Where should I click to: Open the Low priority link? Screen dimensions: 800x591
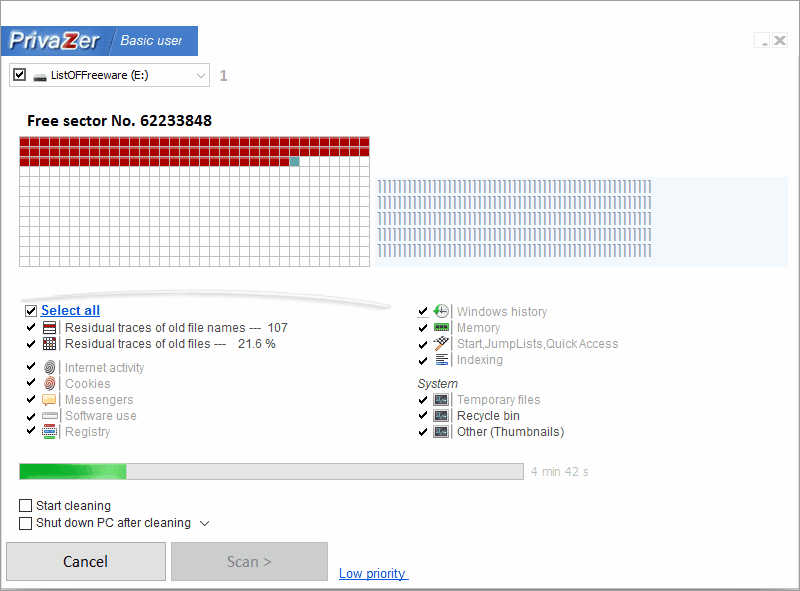pos(373,574)
